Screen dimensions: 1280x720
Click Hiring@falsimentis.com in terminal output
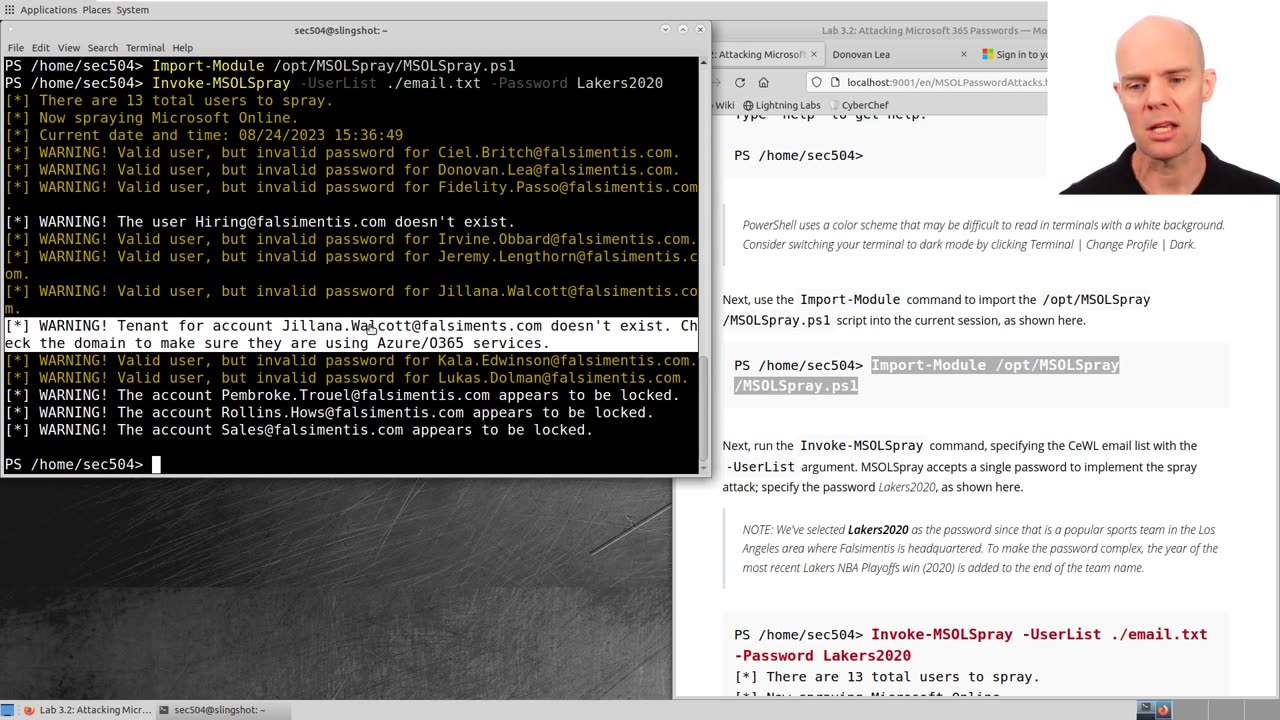tap(290, 222)
